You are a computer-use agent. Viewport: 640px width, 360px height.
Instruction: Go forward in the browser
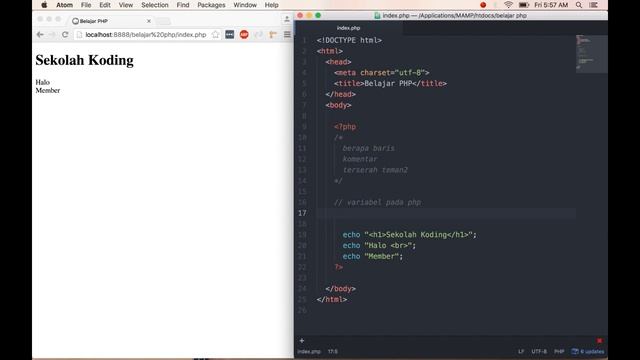[x=52, y=35]
